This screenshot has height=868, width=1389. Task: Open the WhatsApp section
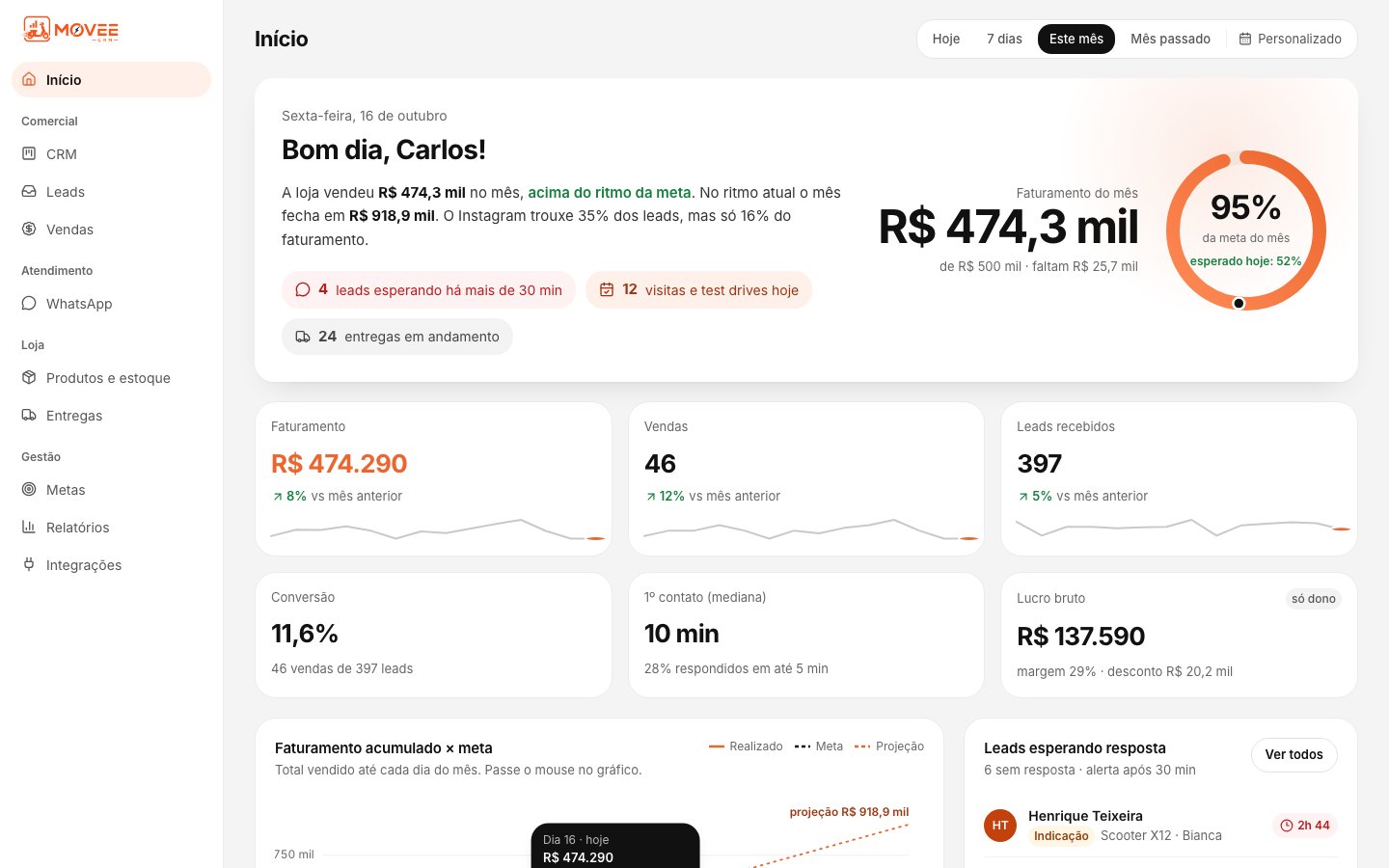click(x=111, y=304)
